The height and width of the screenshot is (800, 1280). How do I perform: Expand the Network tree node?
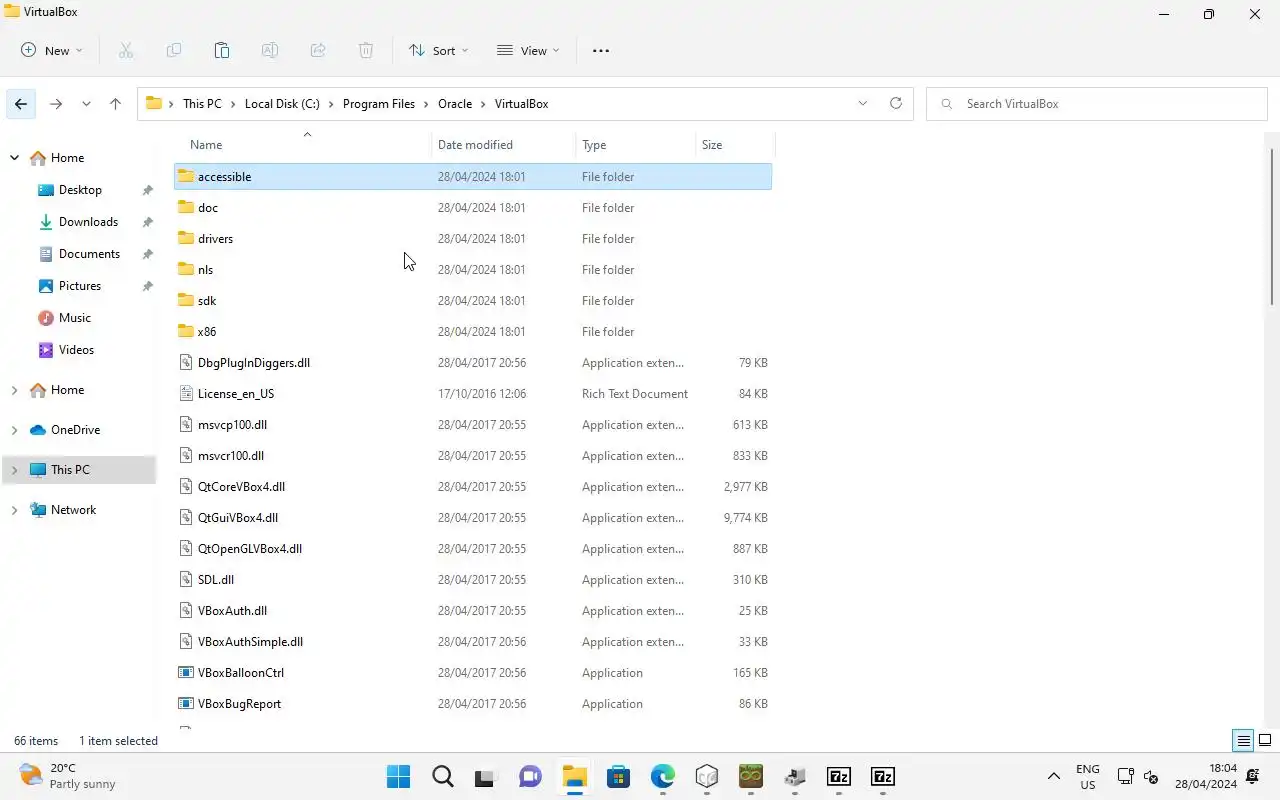[14, 510]
